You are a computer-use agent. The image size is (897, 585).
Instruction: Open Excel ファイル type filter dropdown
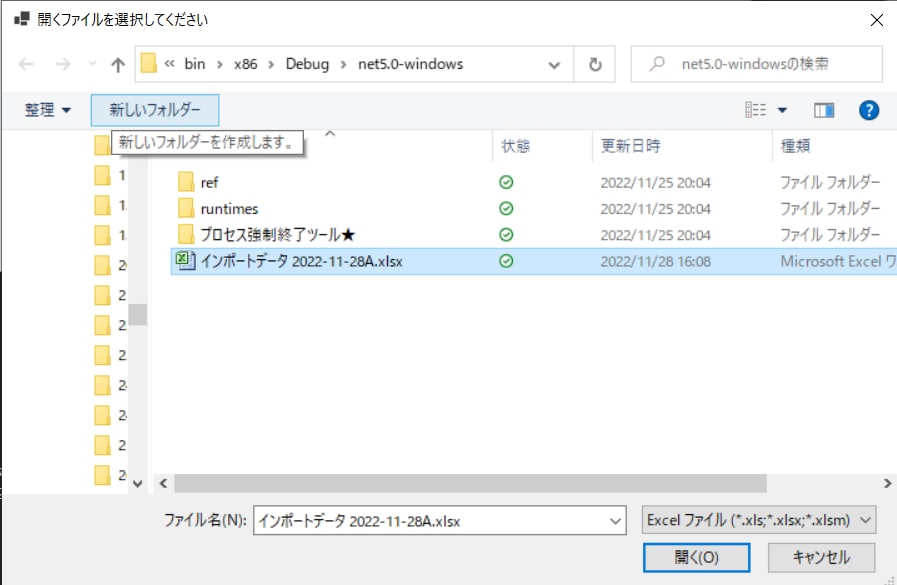click(x=759, y=520)
